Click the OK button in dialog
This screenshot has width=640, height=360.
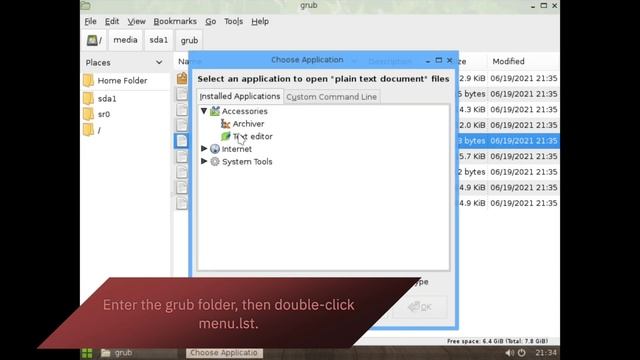click(420, 307)
